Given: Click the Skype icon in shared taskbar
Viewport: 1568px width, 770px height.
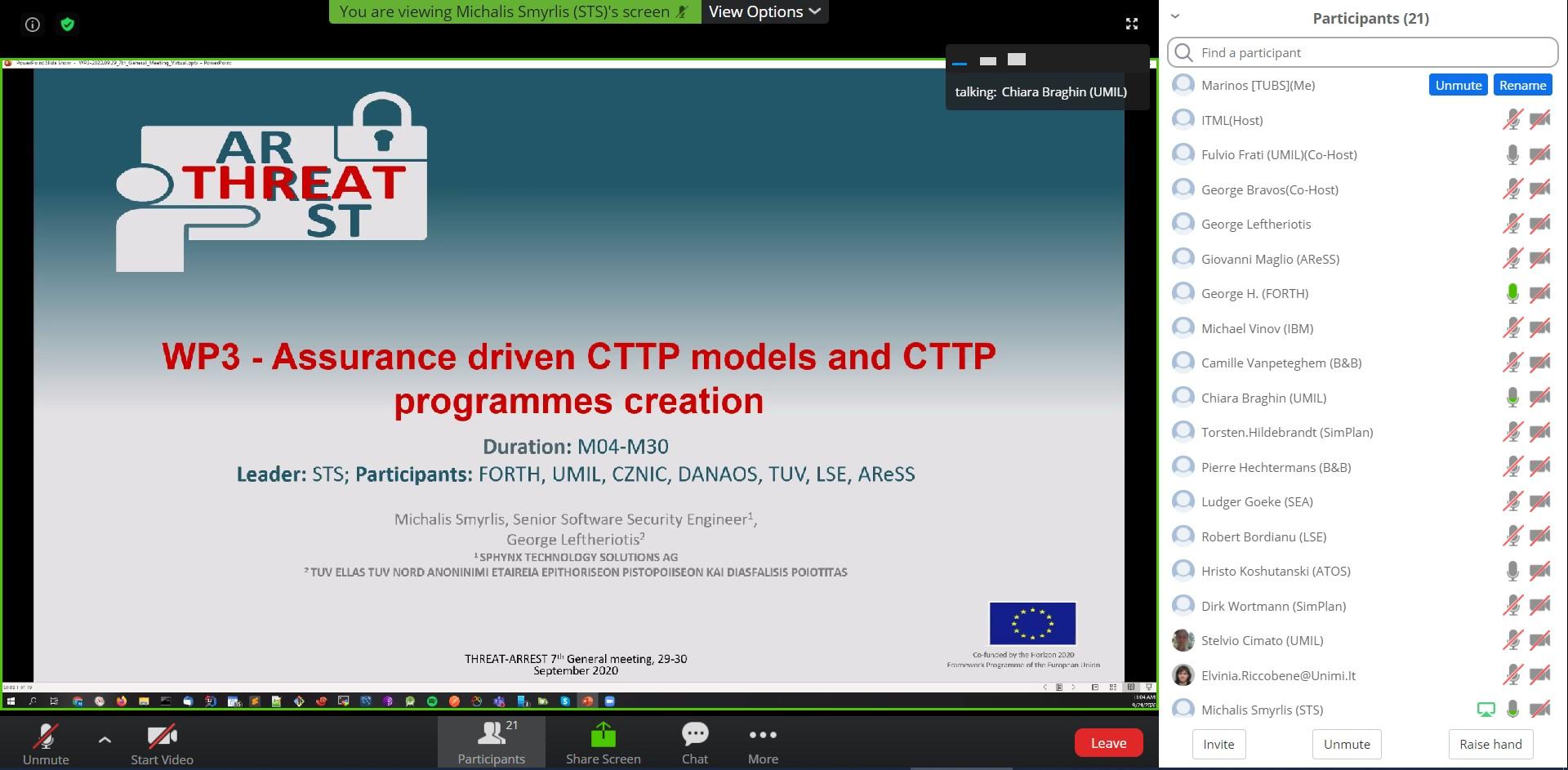Looking at the screenshot, I should pos(565,701).
